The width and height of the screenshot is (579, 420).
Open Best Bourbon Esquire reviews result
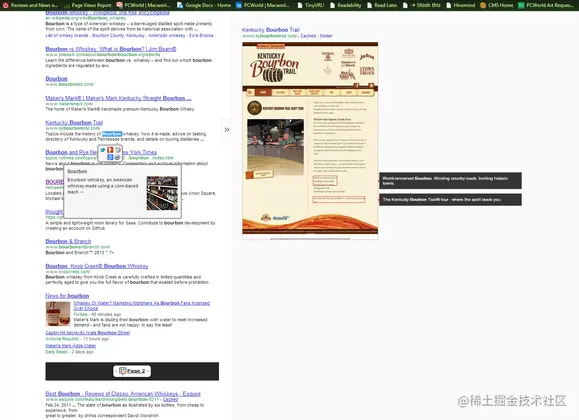123,394
